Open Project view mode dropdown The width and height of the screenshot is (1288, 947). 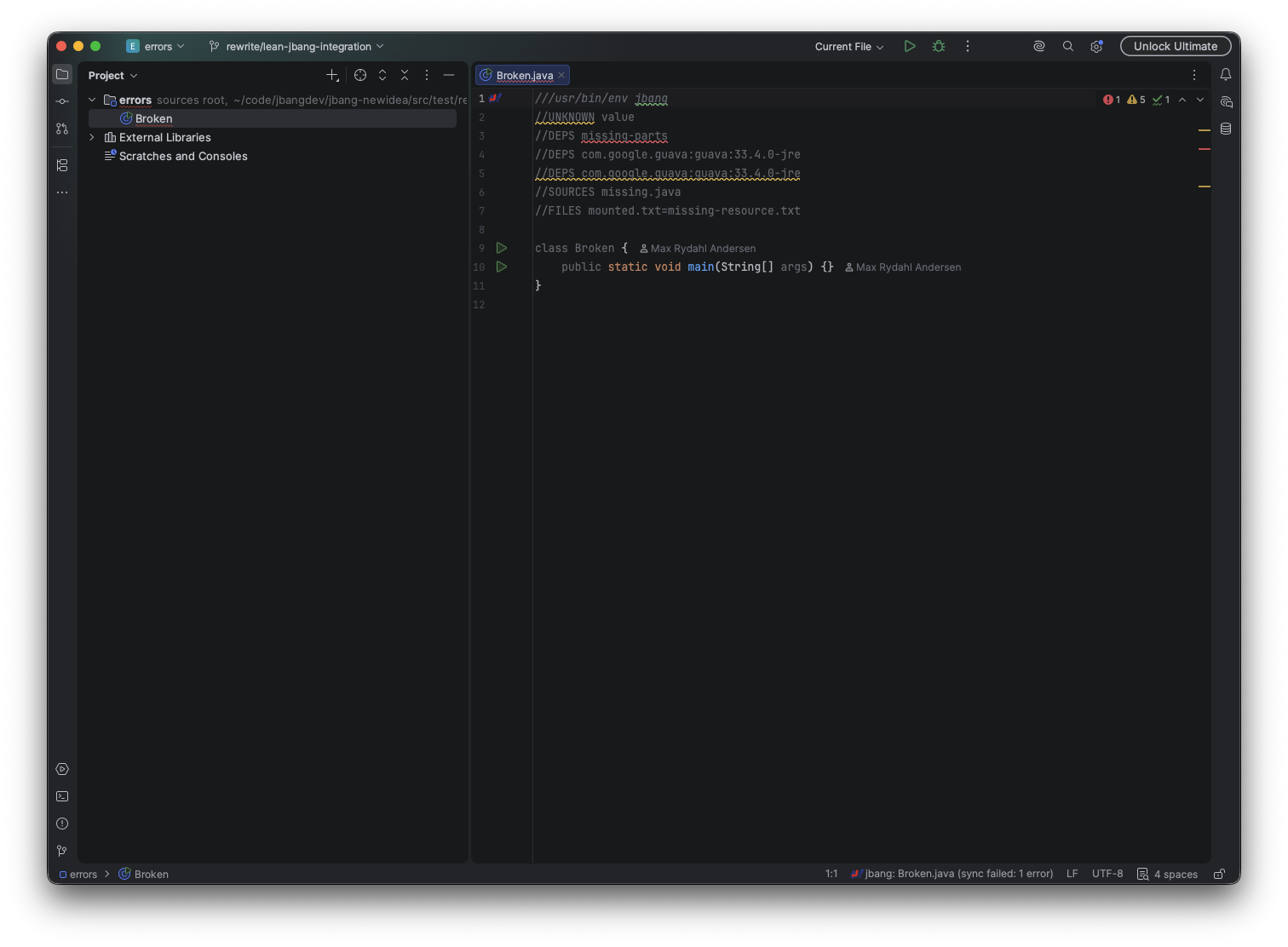112,75
